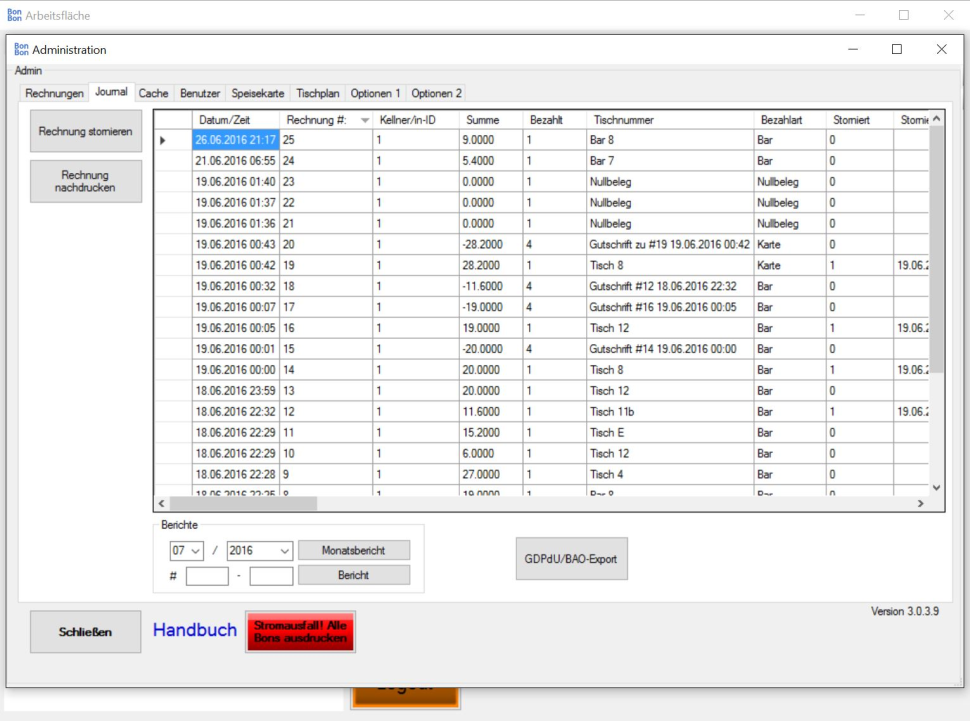Click the sort arrow in Rechnung # column header
Screen dimensions: 970x721
tap(364, 120)
